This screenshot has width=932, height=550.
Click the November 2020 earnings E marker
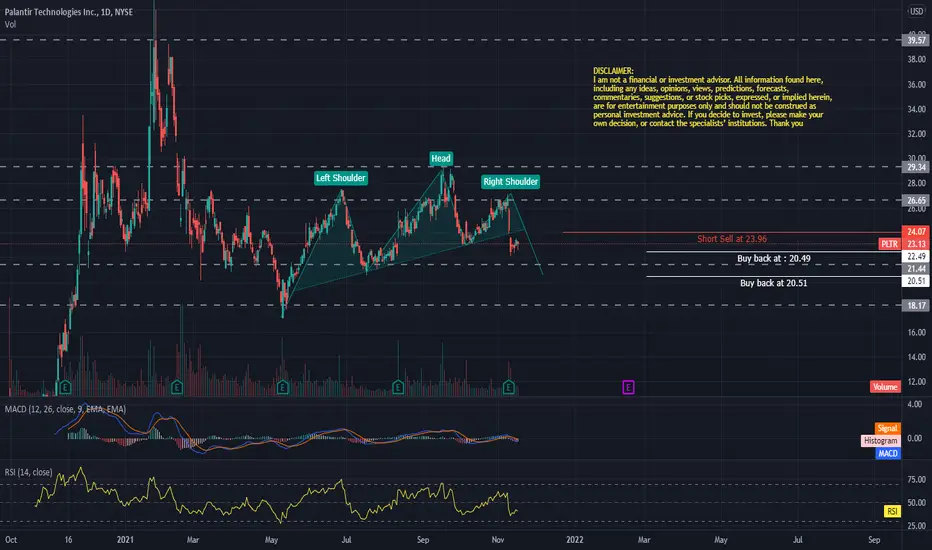65,388
